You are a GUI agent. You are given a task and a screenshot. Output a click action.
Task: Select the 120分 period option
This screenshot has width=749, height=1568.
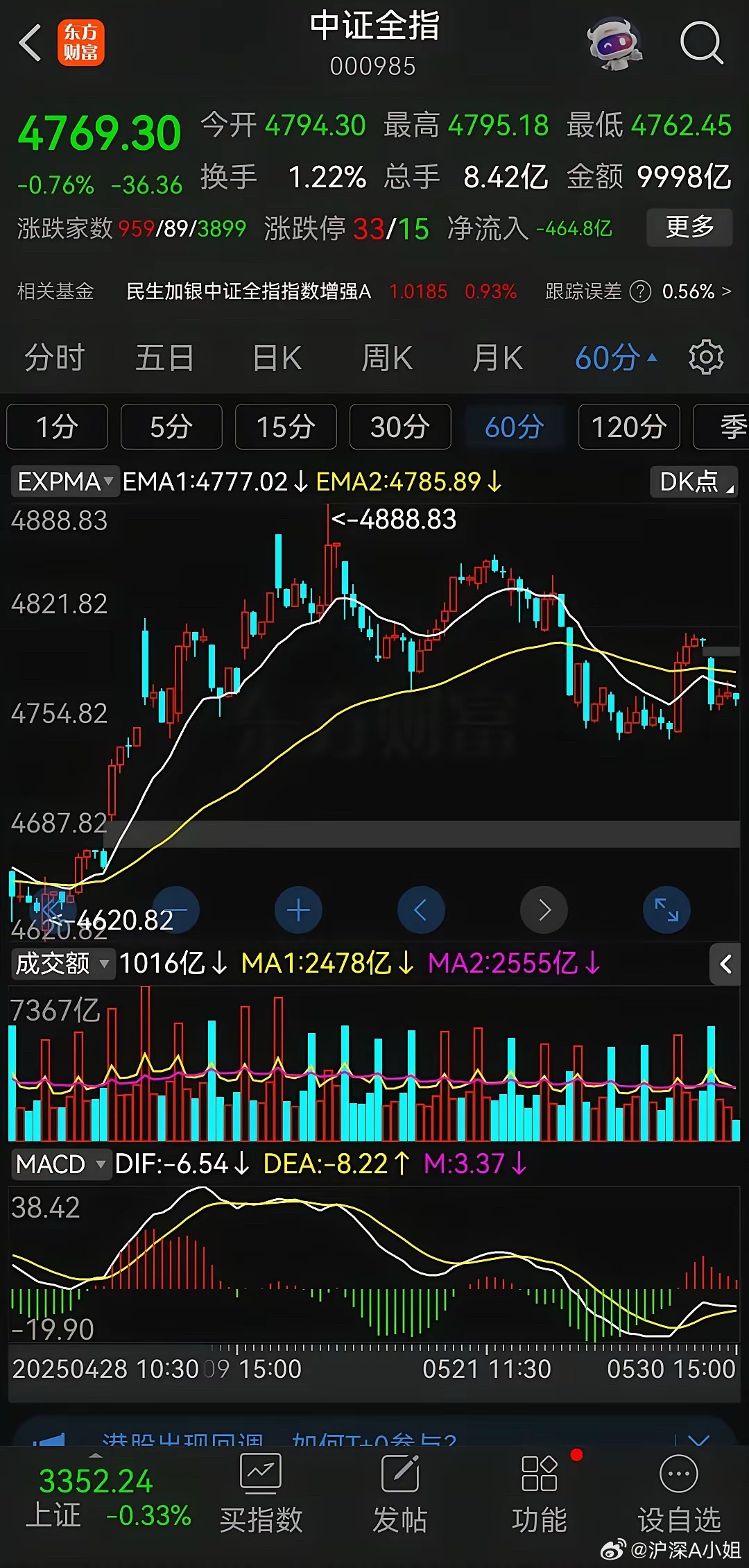(629, 427)
